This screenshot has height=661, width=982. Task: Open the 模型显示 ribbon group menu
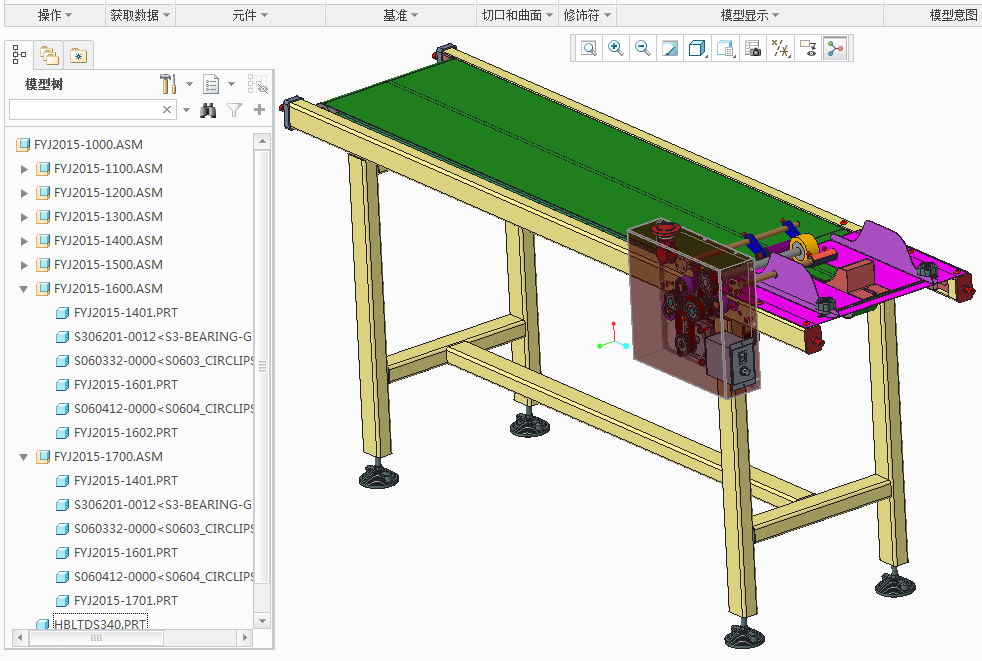pyautogui.click(x=750, y=15)
